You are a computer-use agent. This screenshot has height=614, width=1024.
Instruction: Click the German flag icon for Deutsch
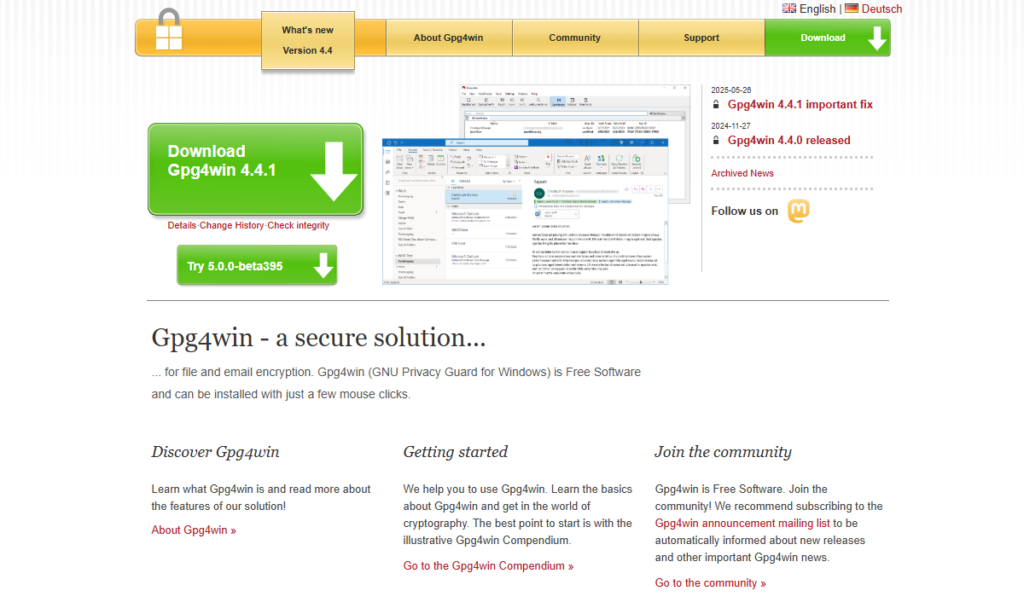[851, 8]
